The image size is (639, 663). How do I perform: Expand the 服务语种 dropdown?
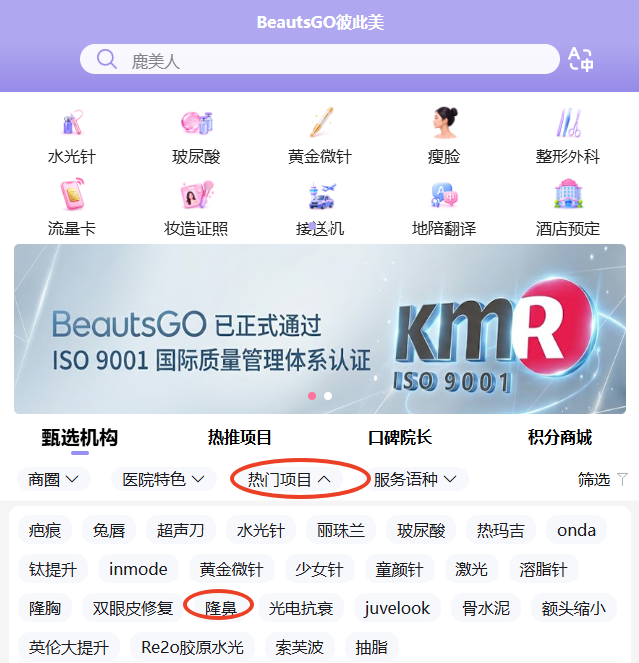pos(415,479)
